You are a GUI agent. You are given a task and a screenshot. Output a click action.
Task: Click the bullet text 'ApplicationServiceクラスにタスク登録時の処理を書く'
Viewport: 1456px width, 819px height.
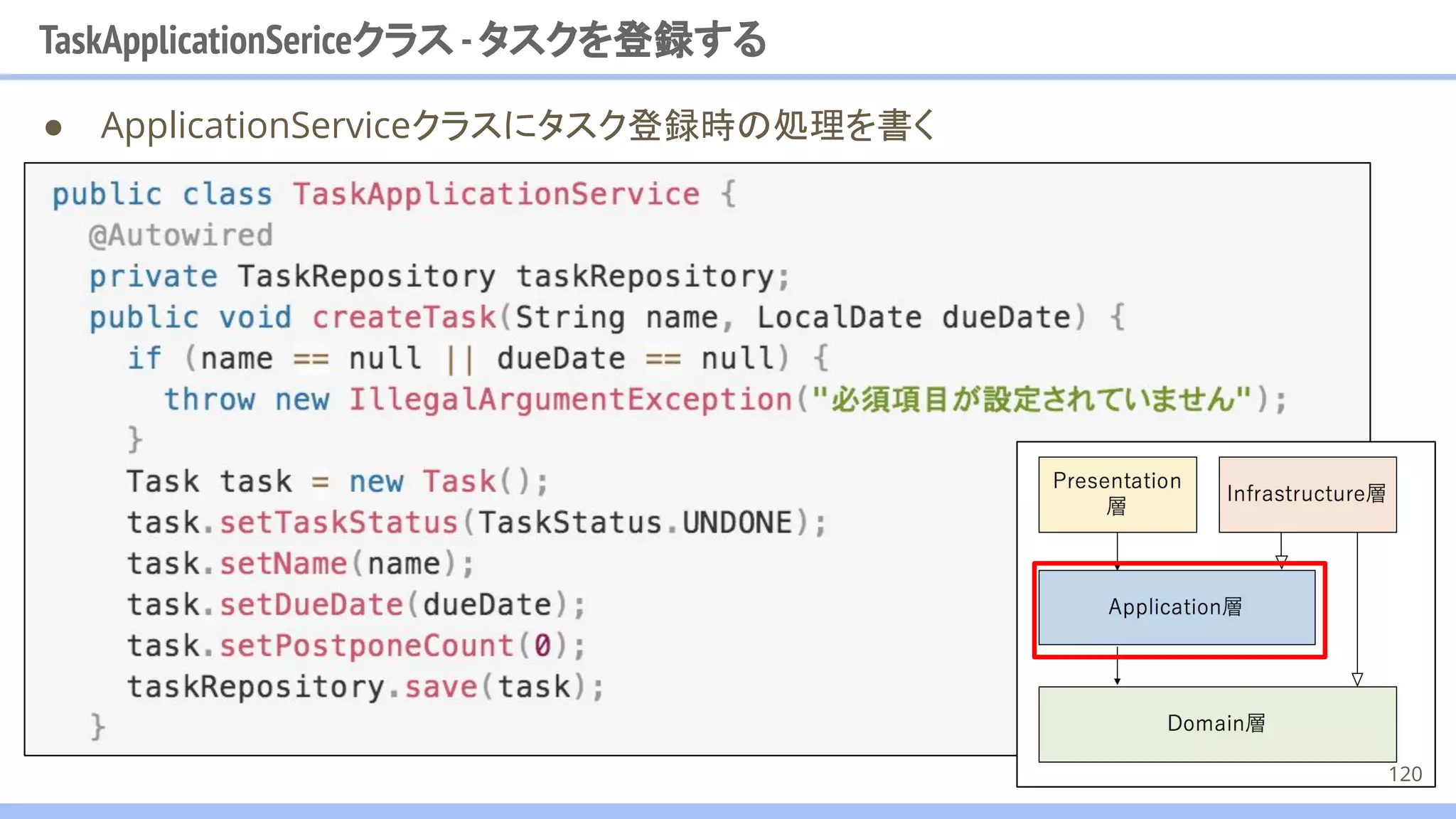tap(519, 126)
